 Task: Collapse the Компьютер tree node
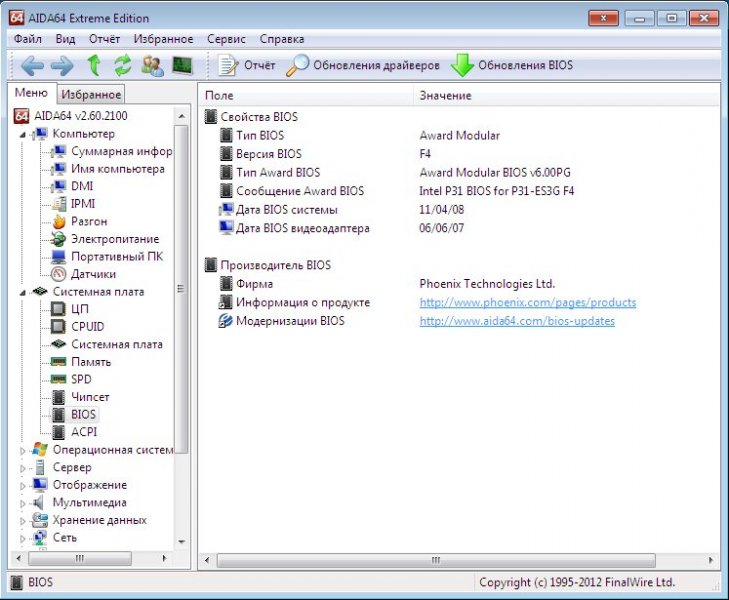(x=24, y=134)
